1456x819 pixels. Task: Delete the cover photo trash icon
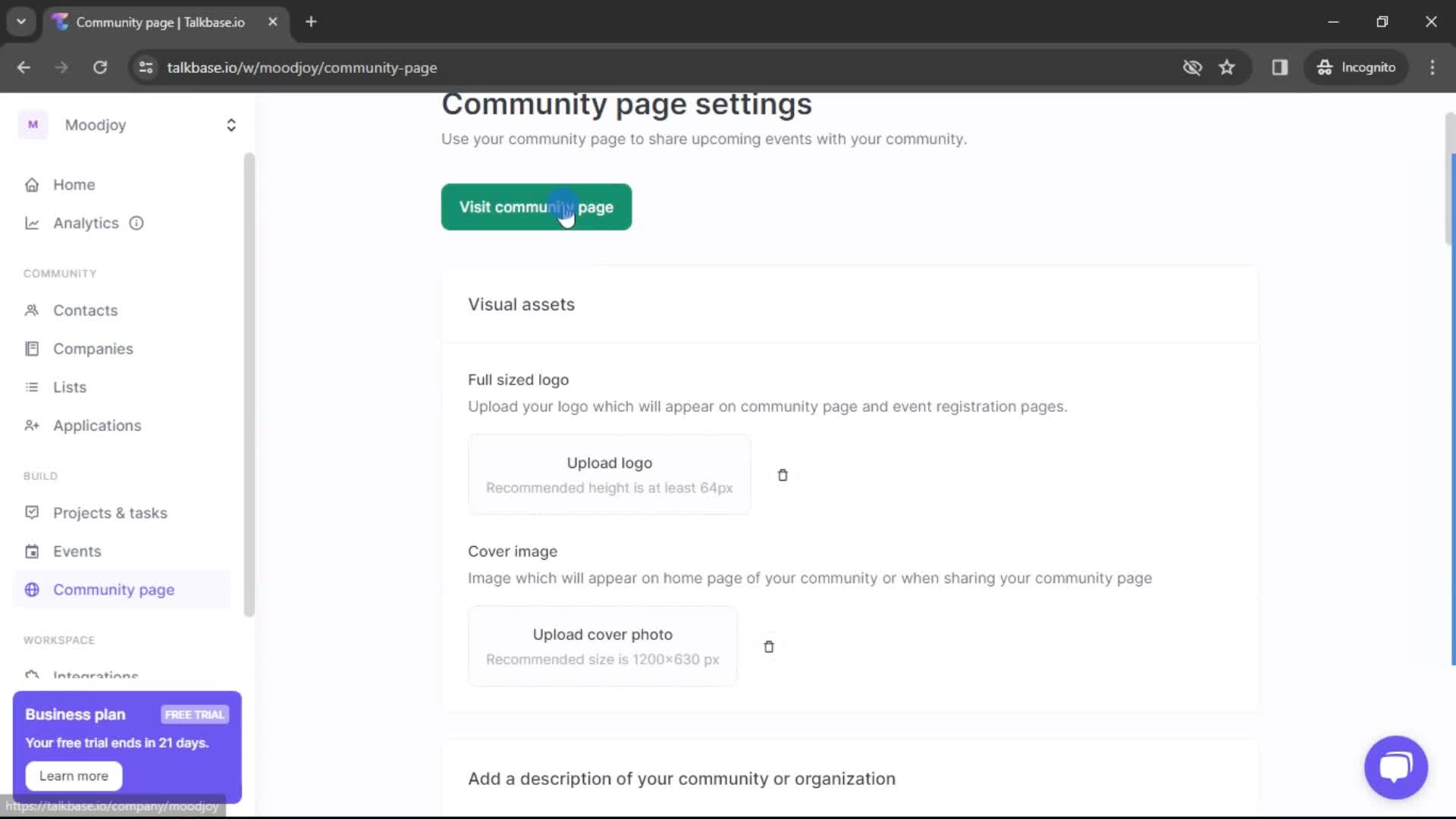(768, 646)
